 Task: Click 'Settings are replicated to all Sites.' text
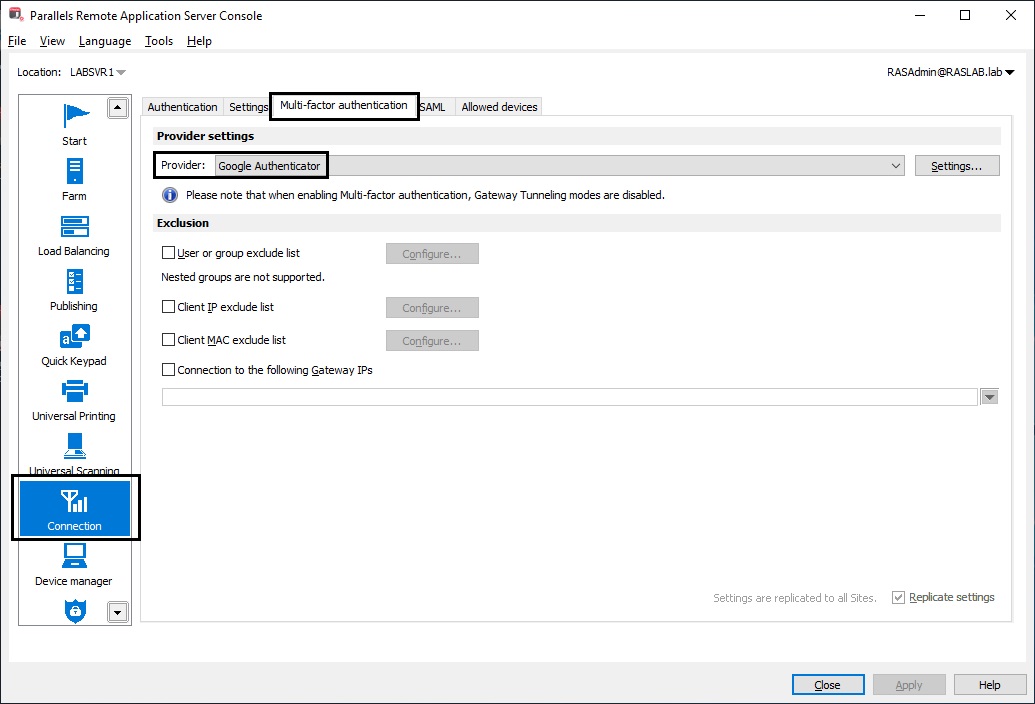[795, 598]
